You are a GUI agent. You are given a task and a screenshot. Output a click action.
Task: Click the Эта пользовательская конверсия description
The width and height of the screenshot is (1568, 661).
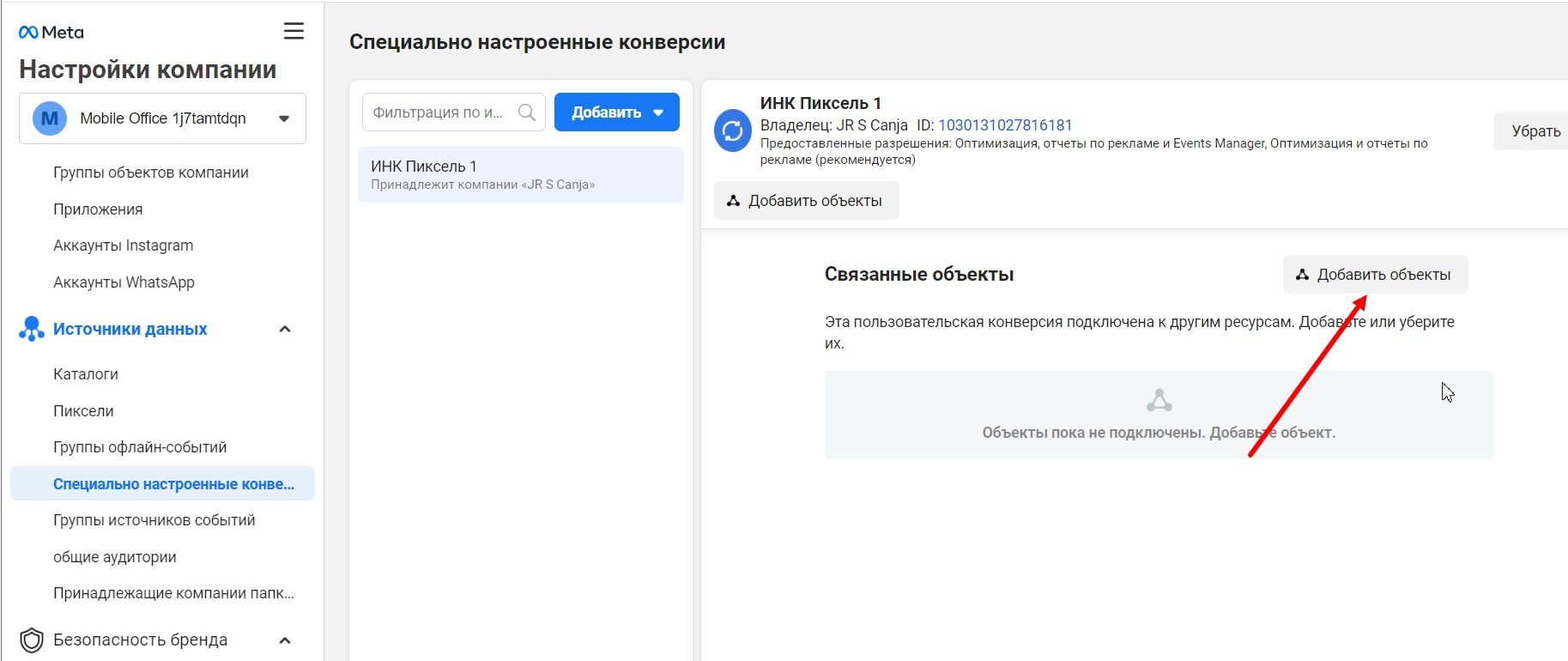(x=1140, y=332)
